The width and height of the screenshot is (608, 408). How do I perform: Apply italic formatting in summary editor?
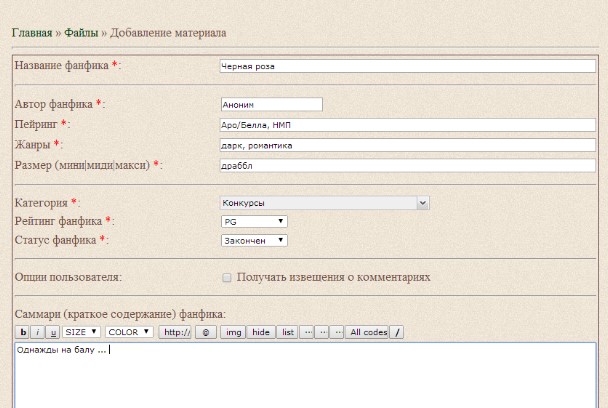tap(38, 332)
